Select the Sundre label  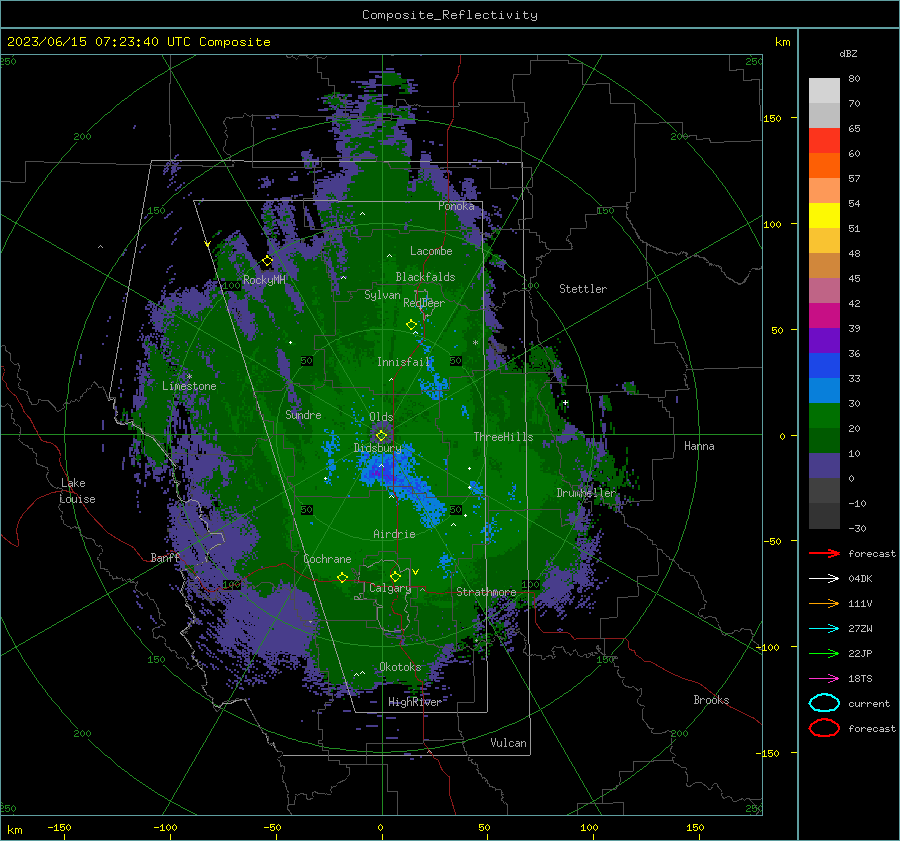coord(303,414)
